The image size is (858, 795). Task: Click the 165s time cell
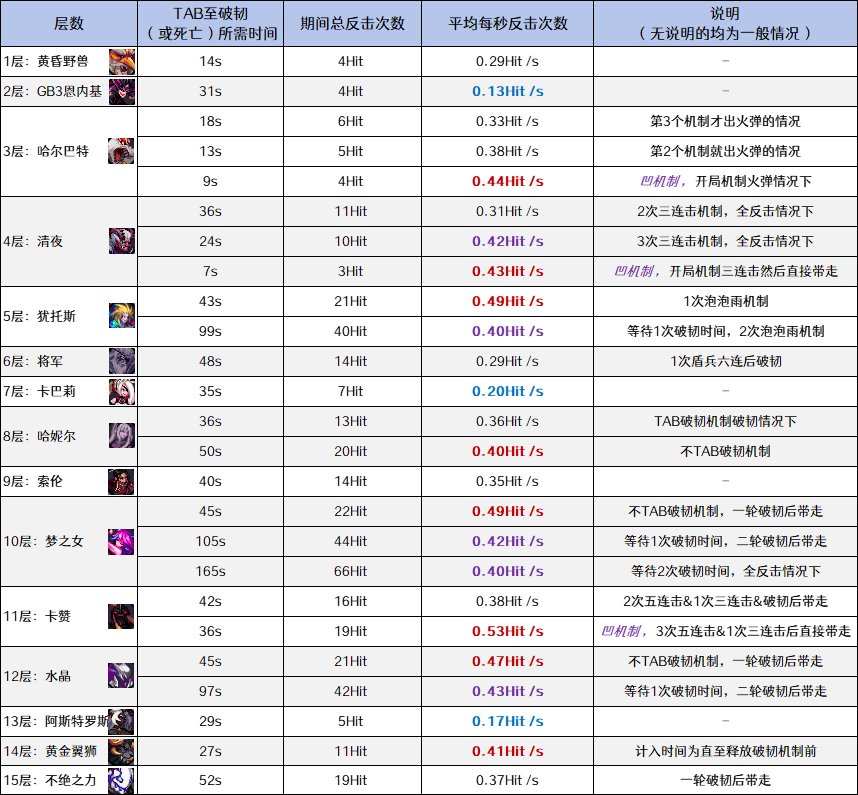coord(211,571)
